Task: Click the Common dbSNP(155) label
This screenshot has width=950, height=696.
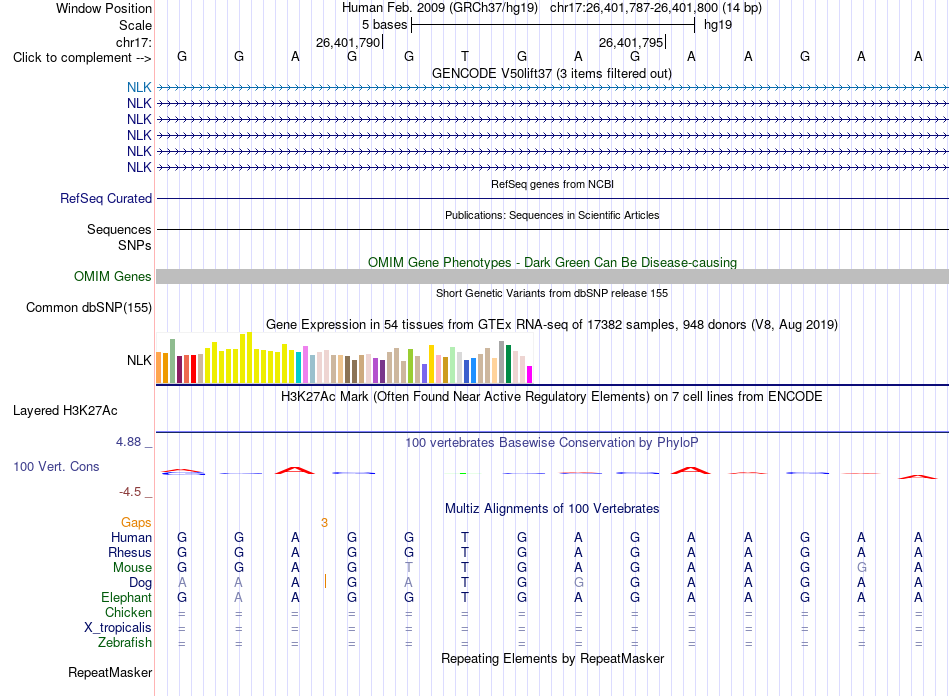Action: (89, 307)
